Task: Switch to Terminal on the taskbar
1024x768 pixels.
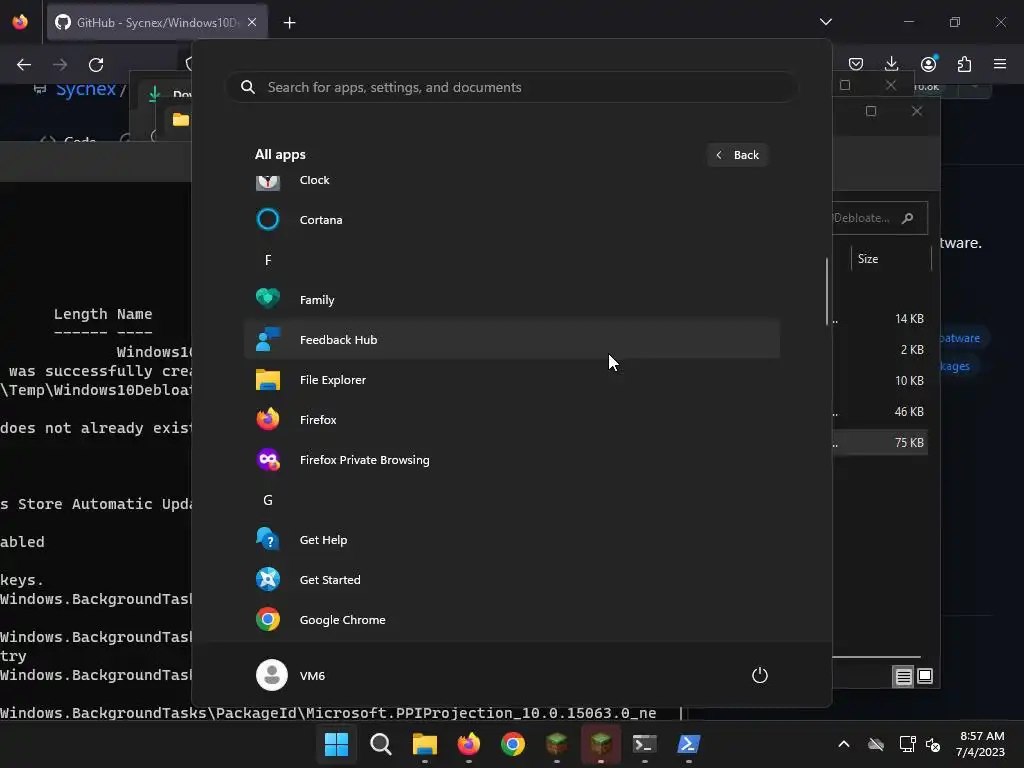Action: pyautogui.click(x=645, y=744)
